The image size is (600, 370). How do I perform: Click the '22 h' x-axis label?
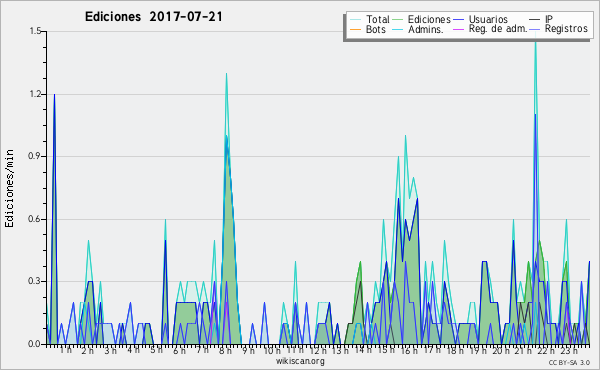tap(546, 350)
